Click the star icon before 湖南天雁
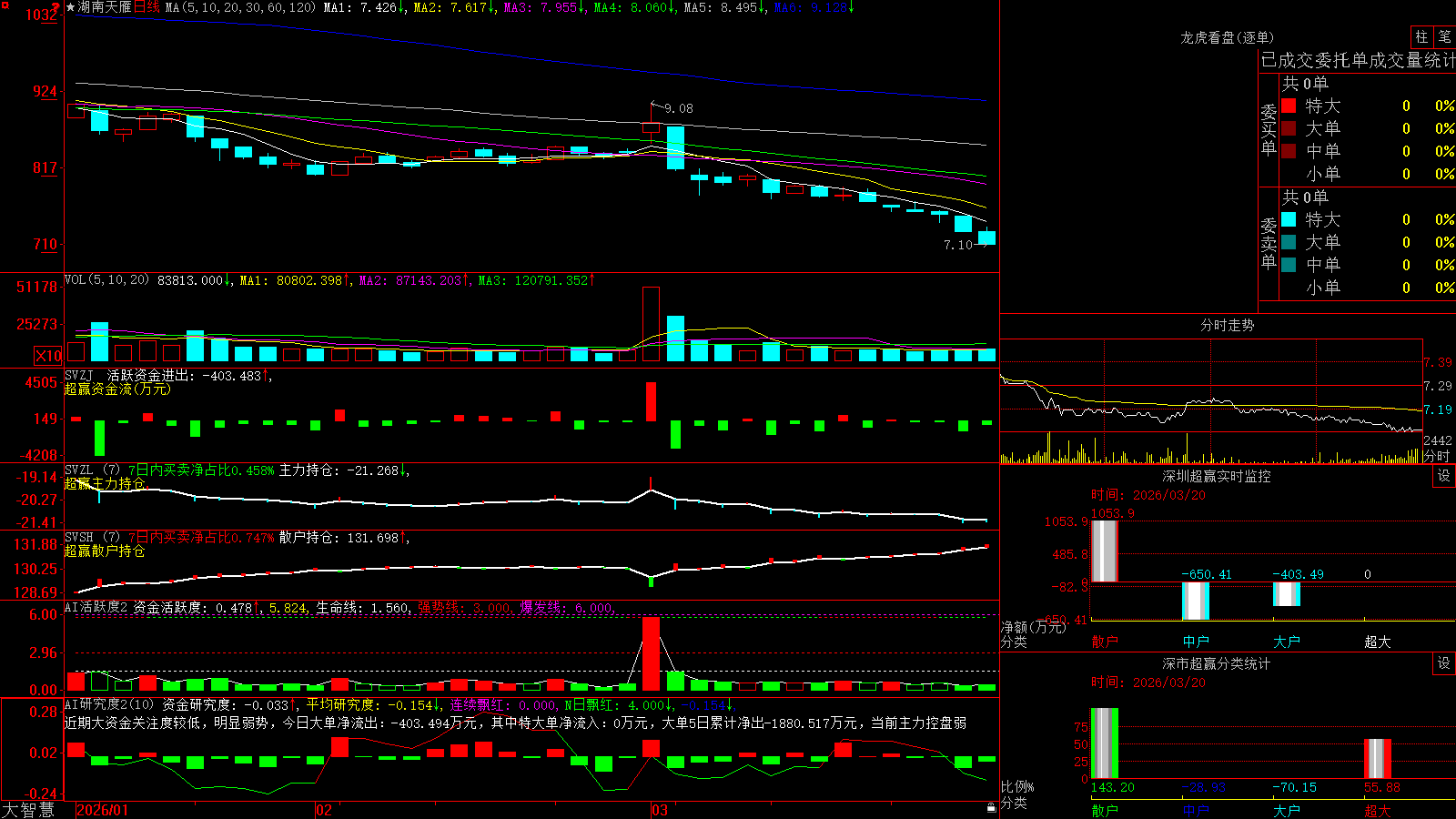 [x=71, y=7]
